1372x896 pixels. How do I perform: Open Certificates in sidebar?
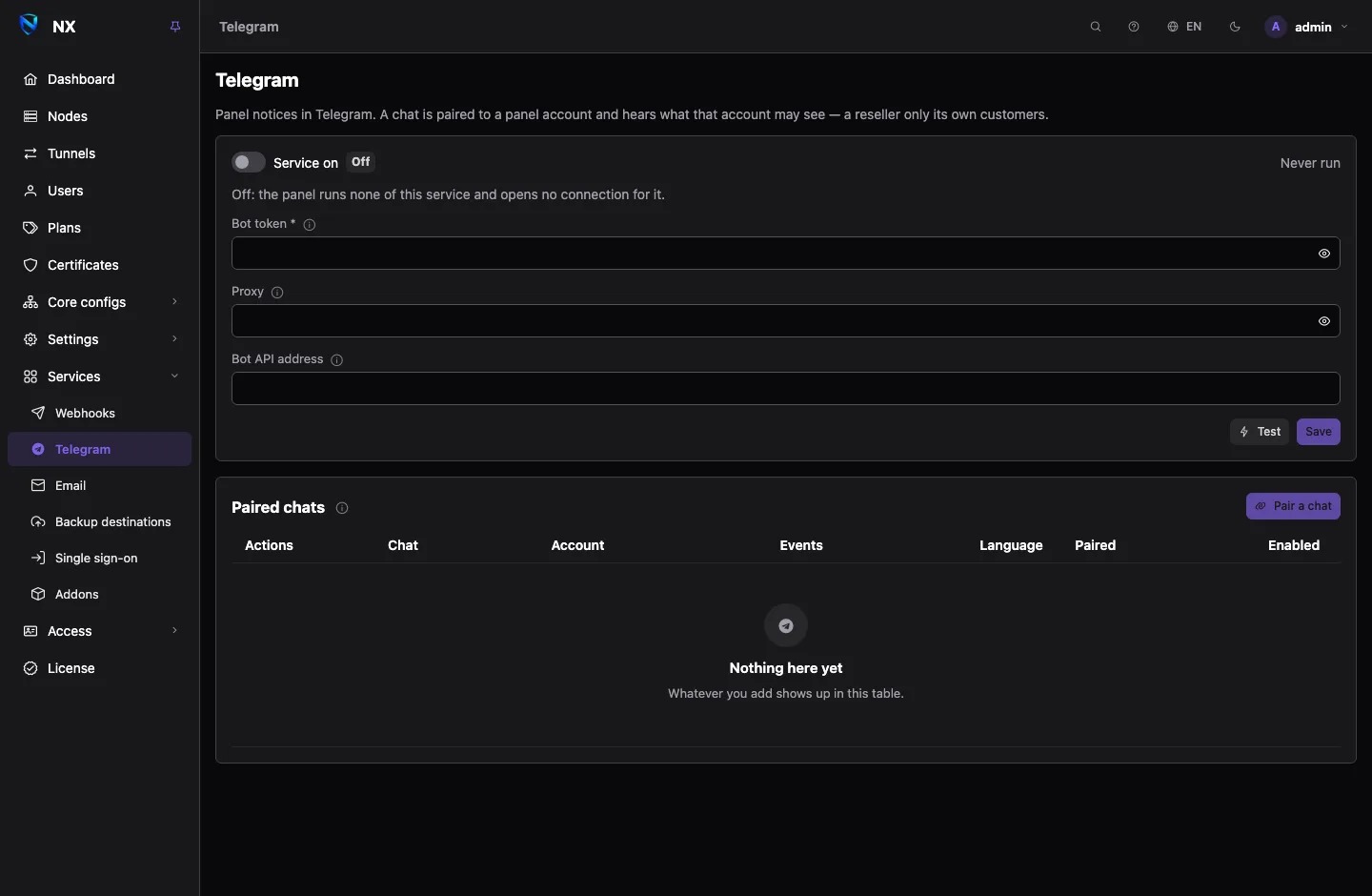point(100,265)
